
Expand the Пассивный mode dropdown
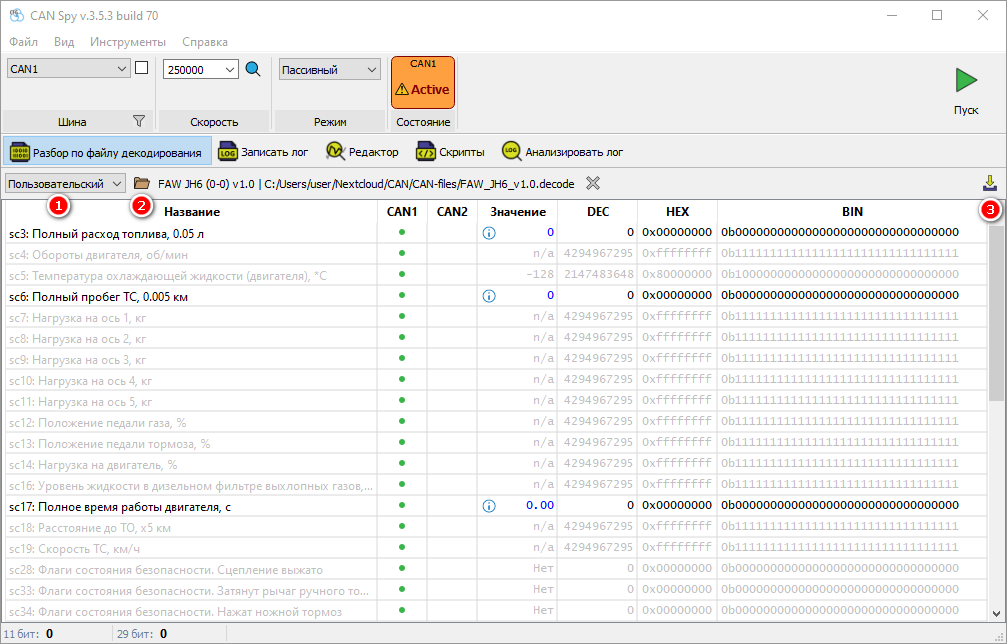coord(329,69)
